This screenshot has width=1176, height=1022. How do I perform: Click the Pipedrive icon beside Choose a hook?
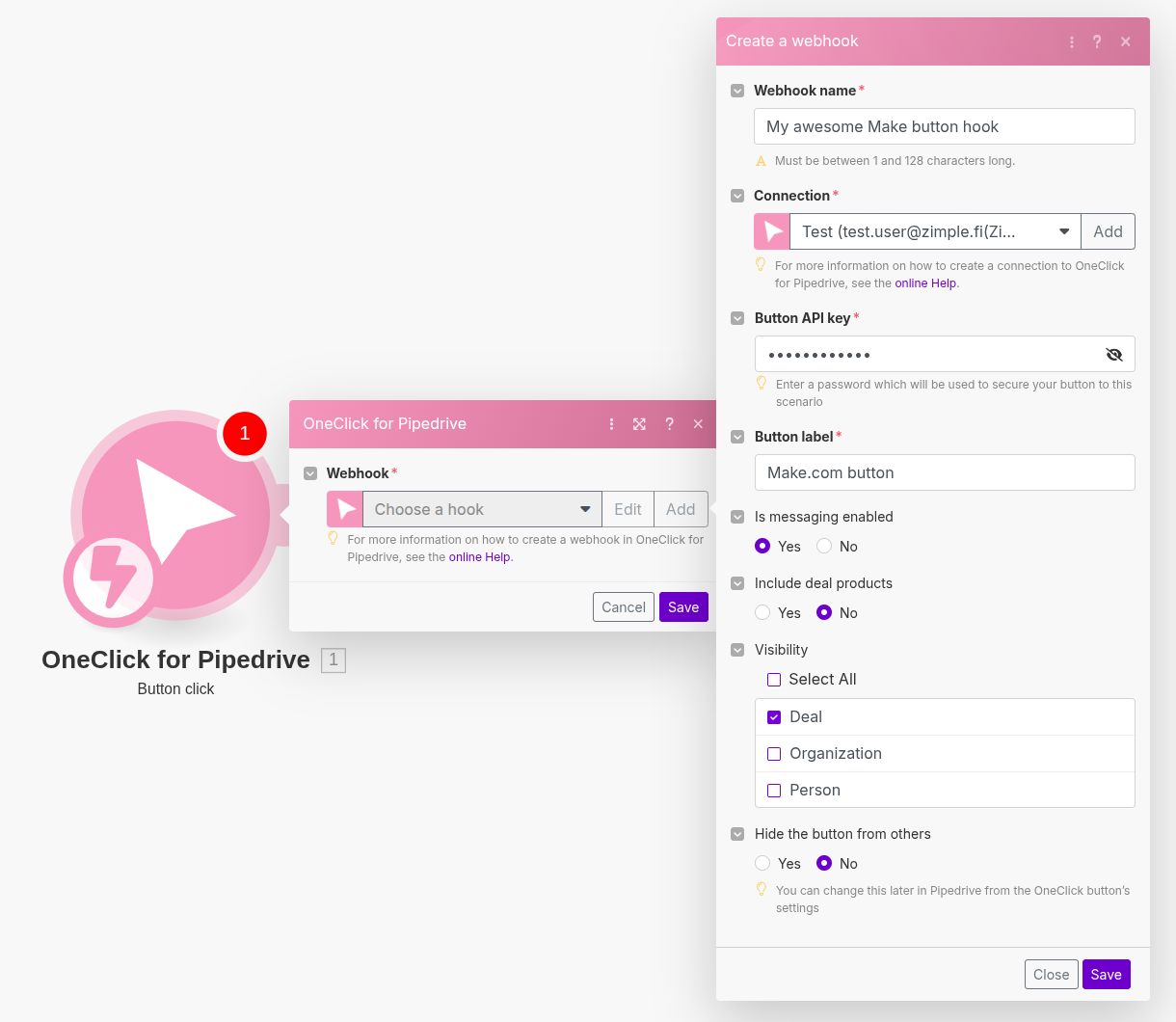[345, 509]
